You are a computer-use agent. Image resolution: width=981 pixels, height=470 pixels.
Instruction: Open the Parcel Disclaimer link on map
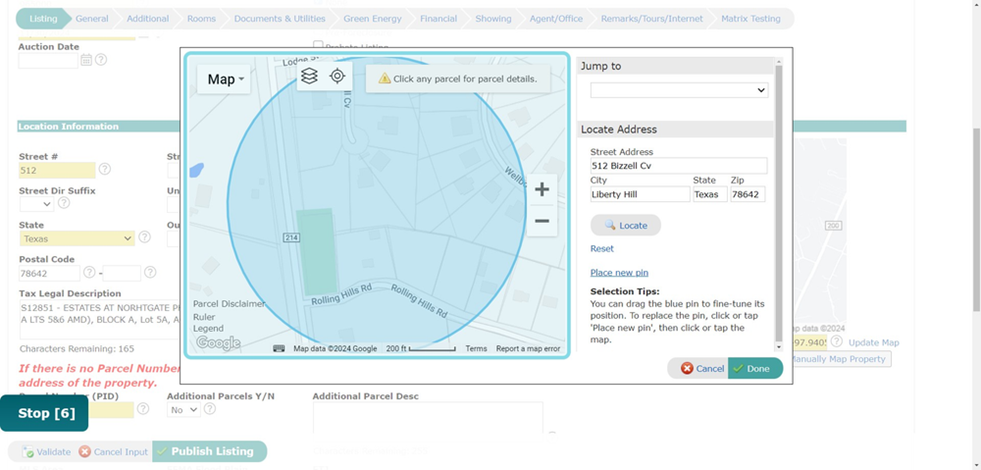click(229, 304)
